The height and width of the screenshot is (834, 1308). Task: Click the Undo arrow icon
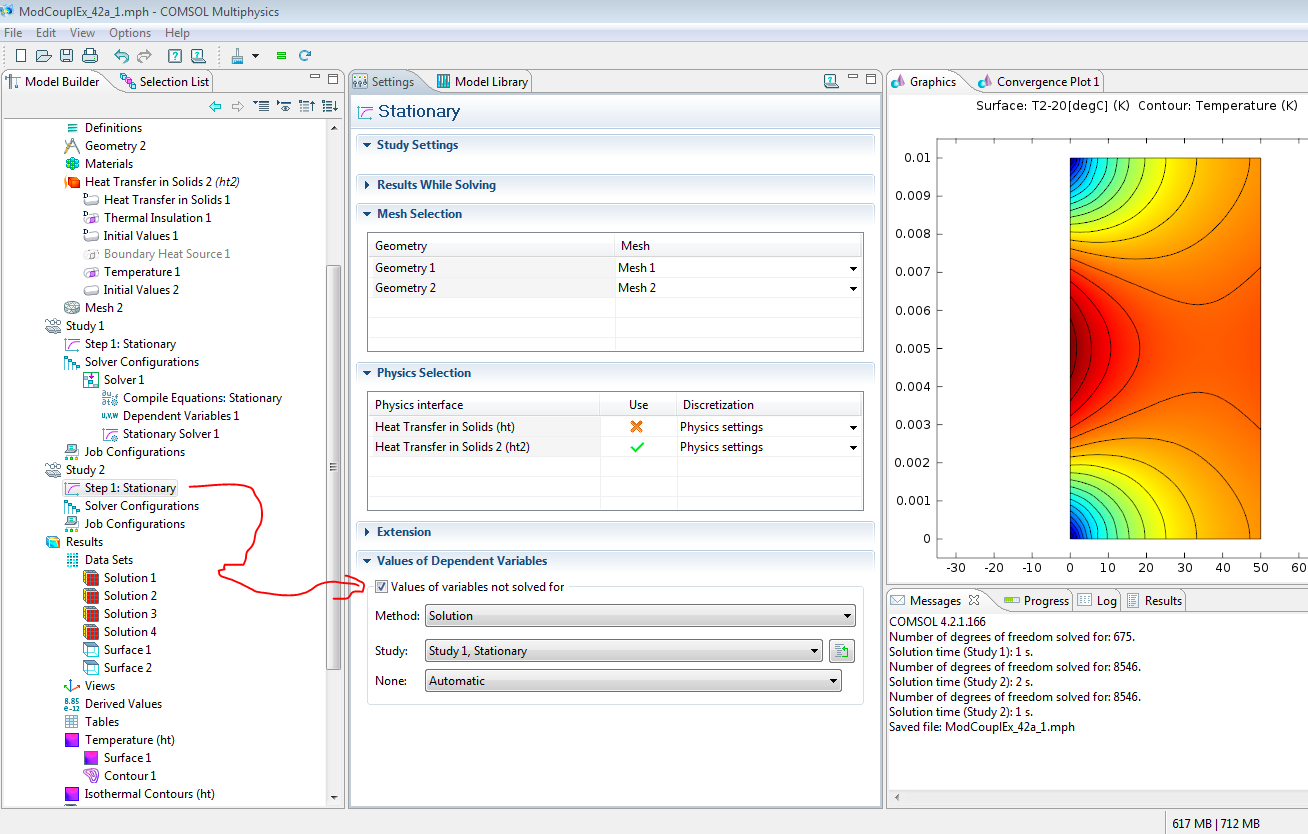(x=121, y=56)
